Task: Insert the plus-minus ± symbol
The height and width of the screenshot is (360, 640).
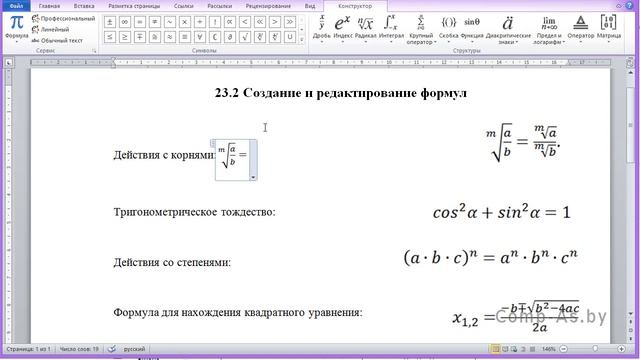Action: (x=109, y=22)
